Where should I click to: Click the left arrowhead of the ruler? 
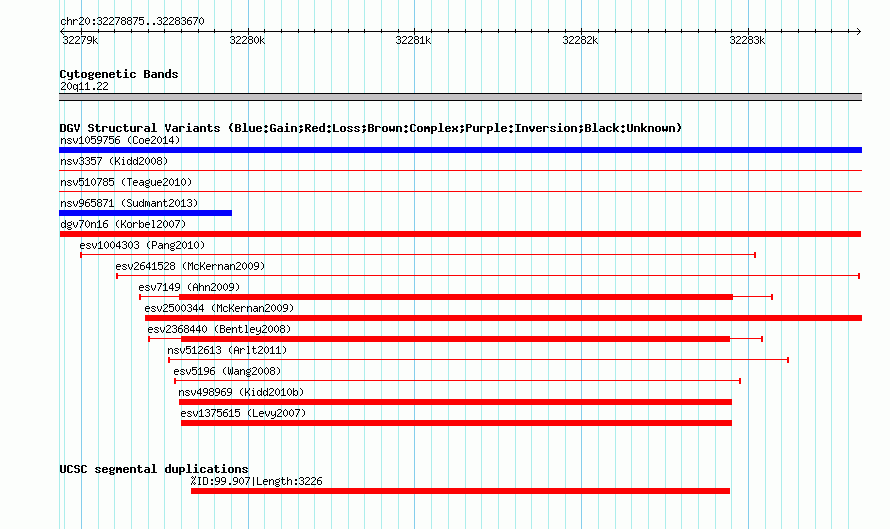coord(62,31)
